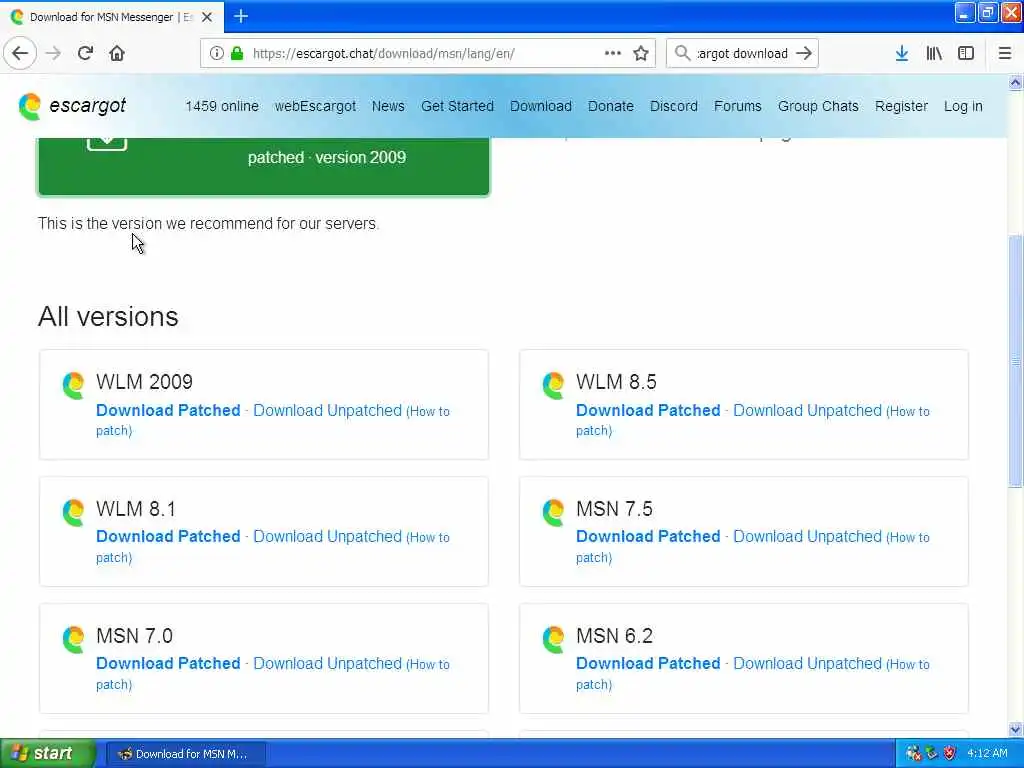This screenshot has width=1024, height=768.
Task: Open How to patch for MSN 7.5
Action: (x=910, y=538)
